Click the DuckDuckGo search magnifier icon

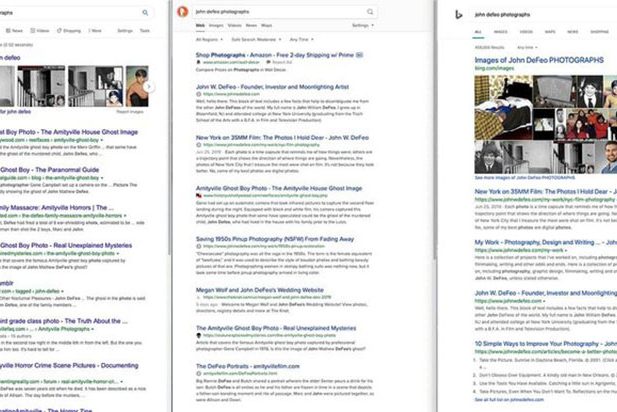click(372, 12)
